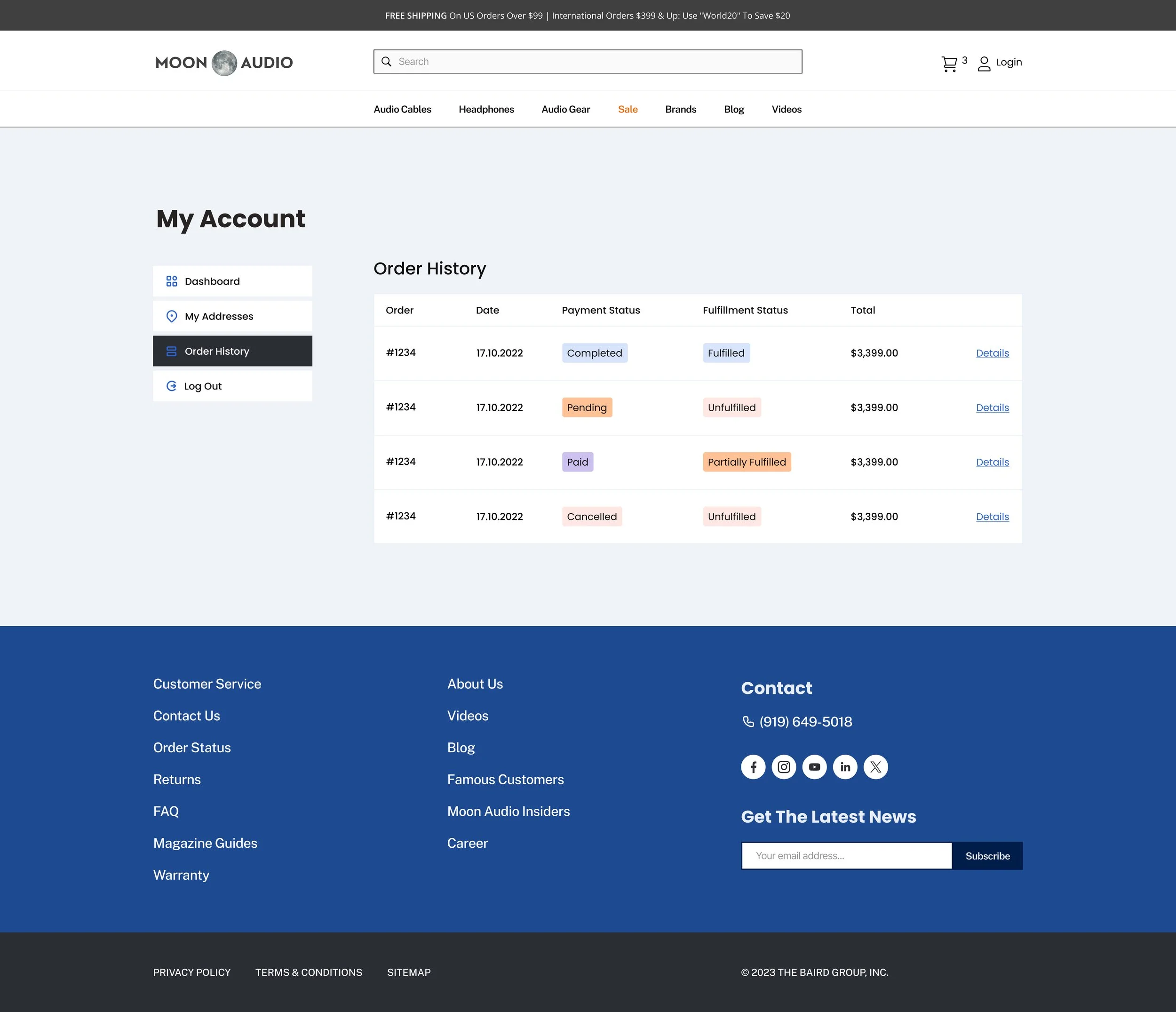Open YouTube social icon in footer
1176x1012 pixels.
pyautogui.click(x=814, y=767)
